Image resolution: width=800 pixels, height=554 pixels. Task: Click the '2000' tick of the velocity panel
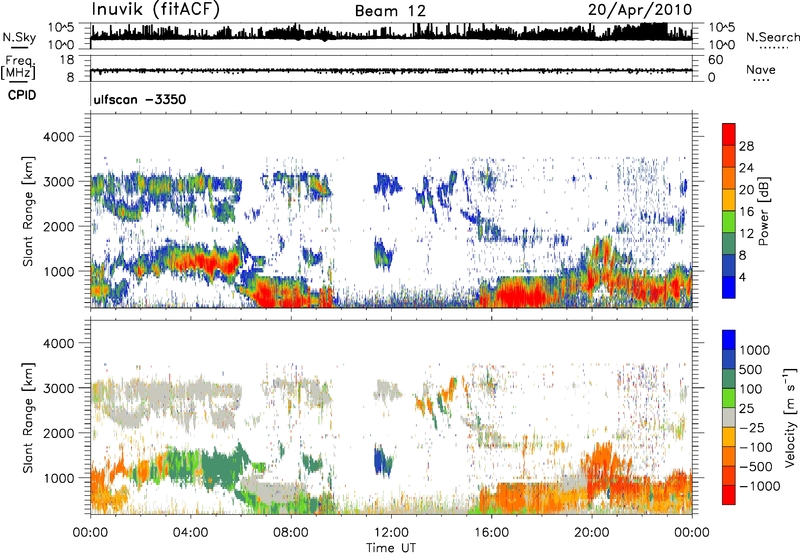(x=59, y=433)
